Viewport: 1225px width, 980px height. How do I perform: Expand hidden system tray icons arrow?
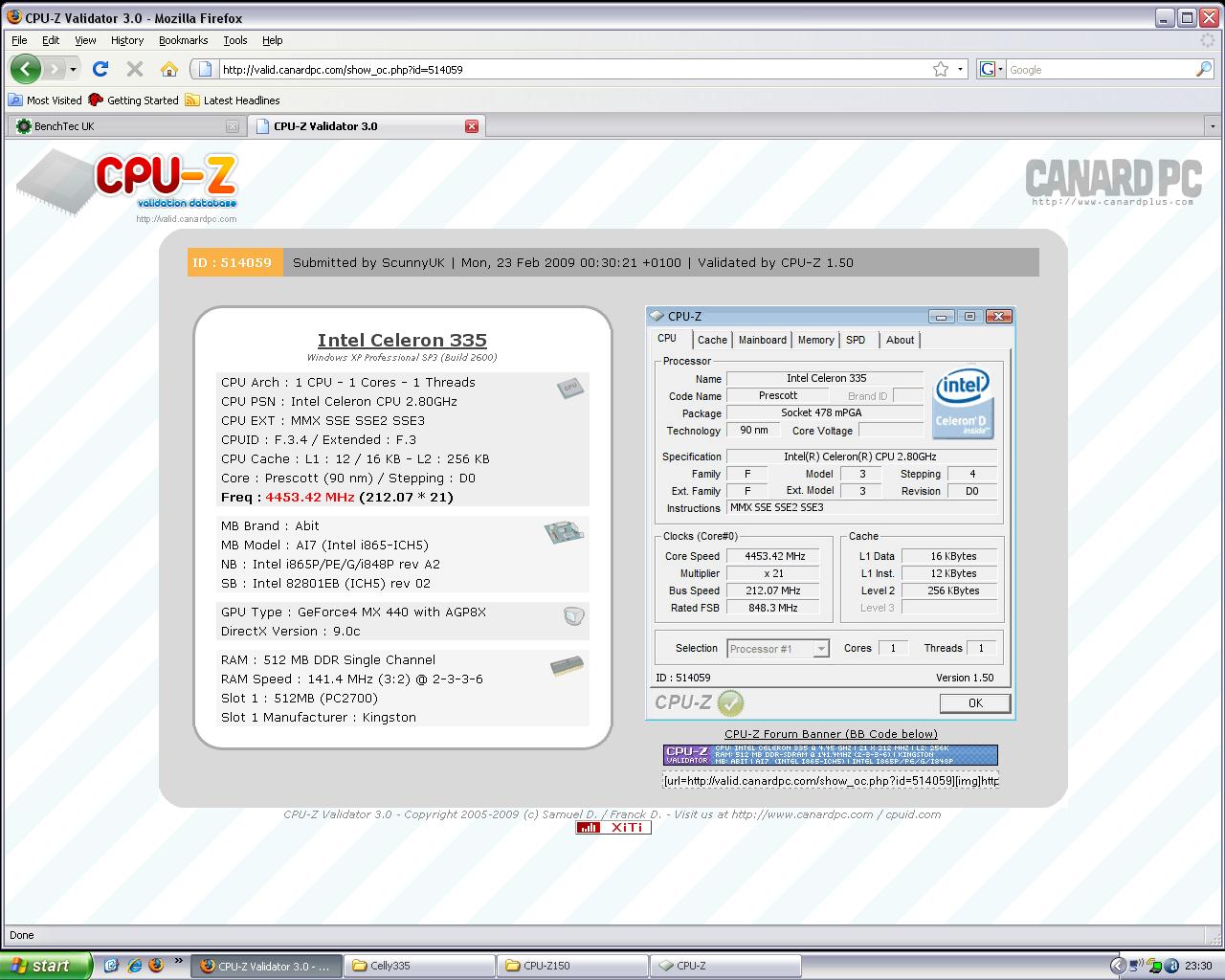pyautogui.click(x=1116, y=966)
